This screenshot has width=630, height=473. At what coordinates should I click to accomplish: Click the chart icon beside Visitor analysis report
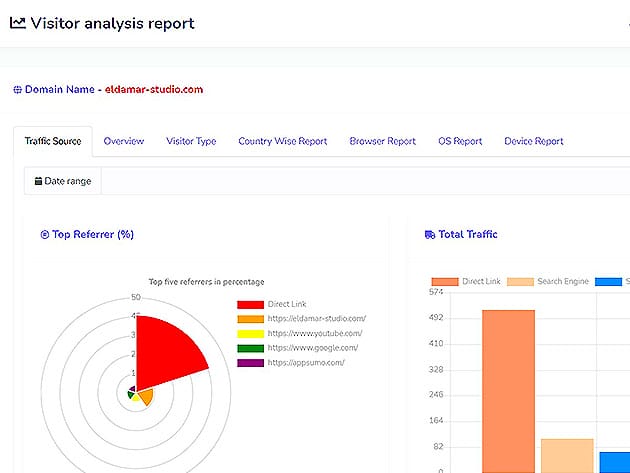(18, 23)
